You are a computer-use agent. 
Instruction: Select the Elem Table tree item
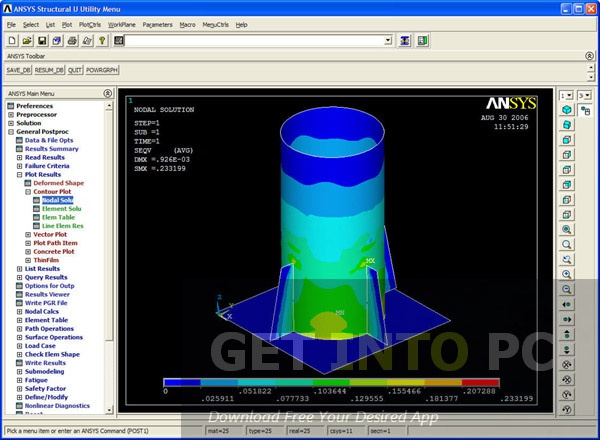tap(58, 217)
